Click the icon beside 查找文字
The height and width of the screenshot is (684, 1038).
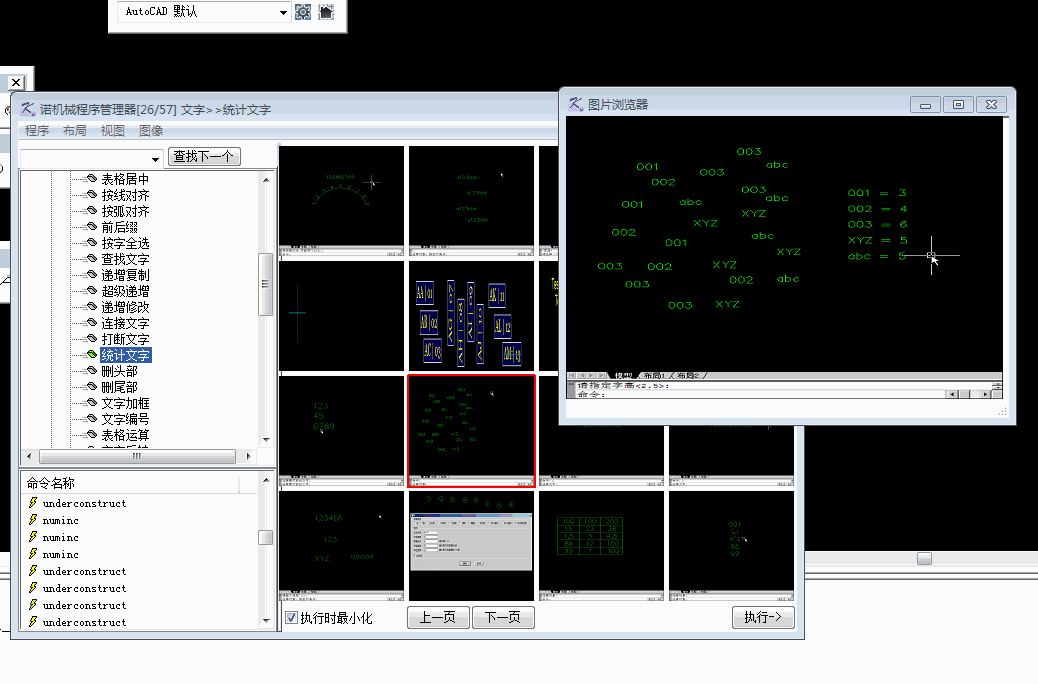pos(92,258)
